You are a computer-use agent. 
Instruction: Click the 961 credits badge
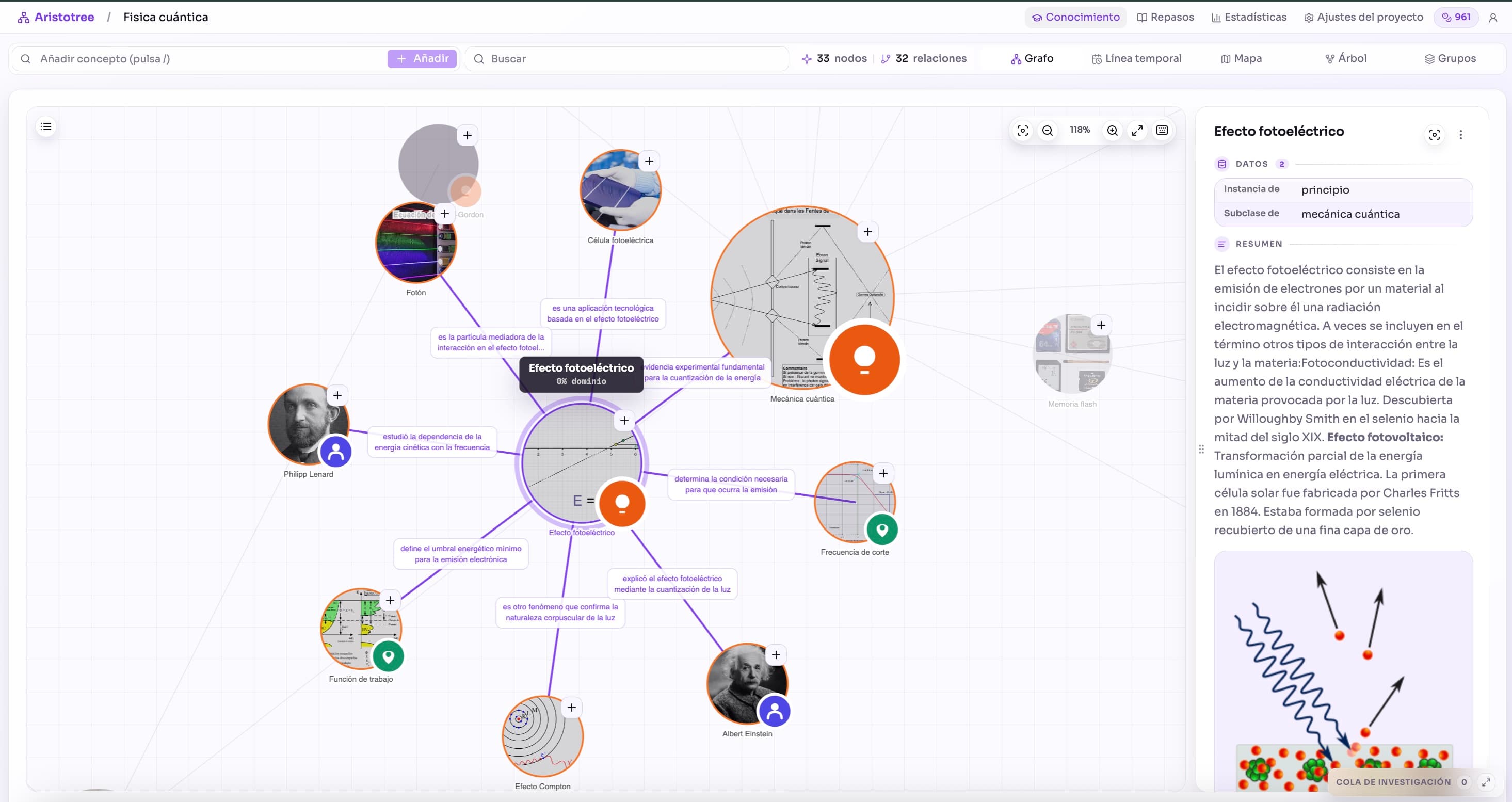(1456, 17)
